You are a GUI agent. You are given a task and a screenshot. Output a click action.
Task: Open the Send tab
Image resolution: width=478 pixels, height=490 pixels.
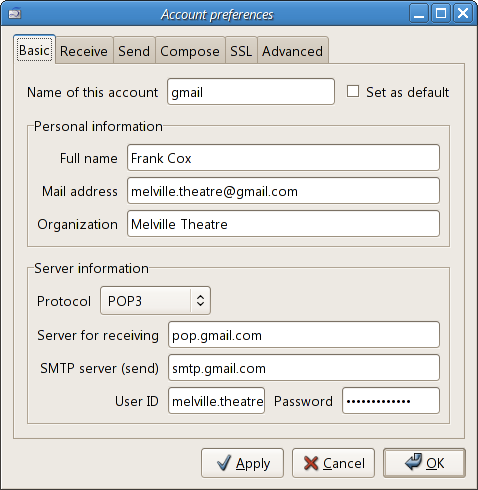pos(134,51)
